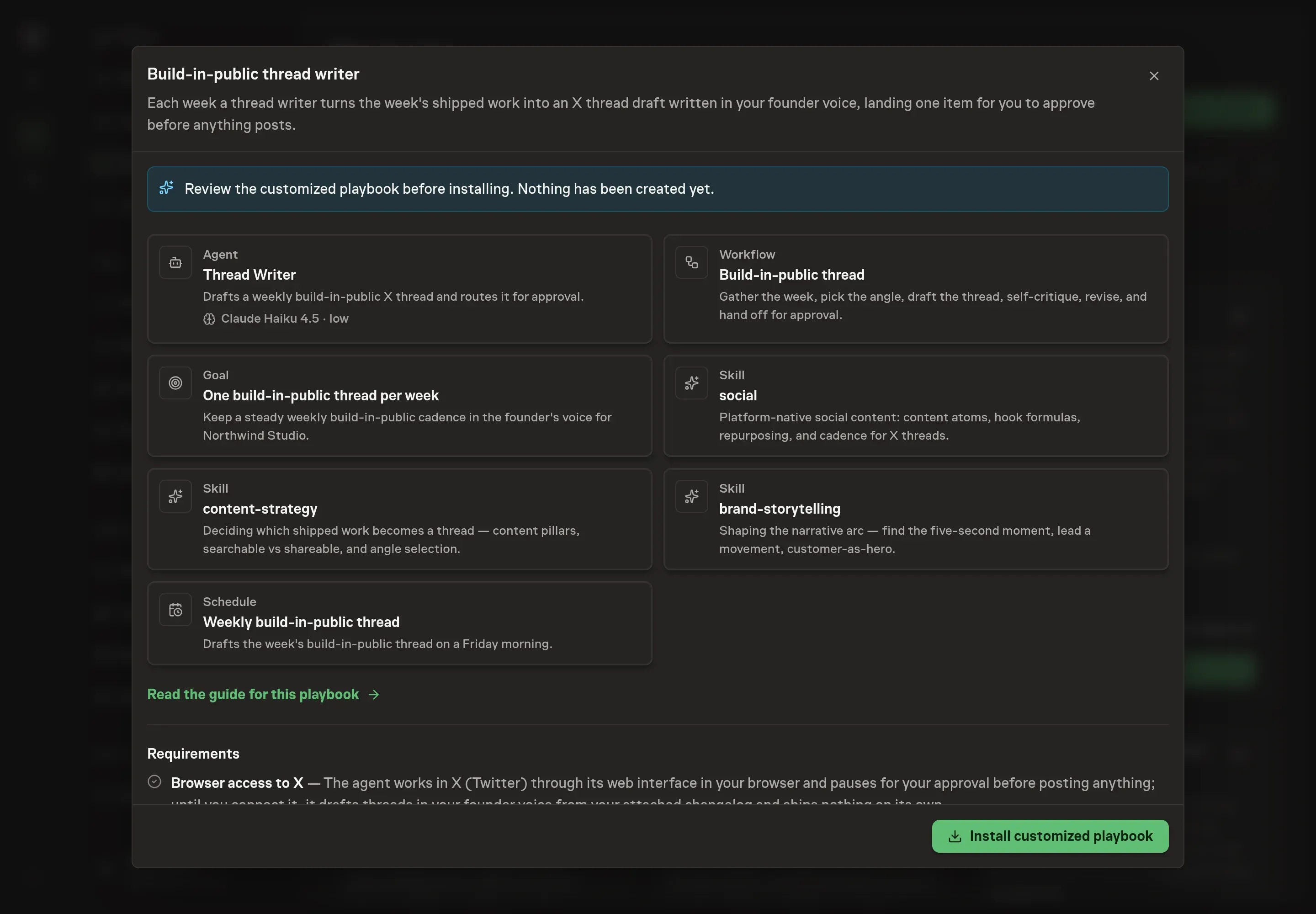Click the Goal type label
This screenshot has height=914, width=1316.
coord(215,375)
